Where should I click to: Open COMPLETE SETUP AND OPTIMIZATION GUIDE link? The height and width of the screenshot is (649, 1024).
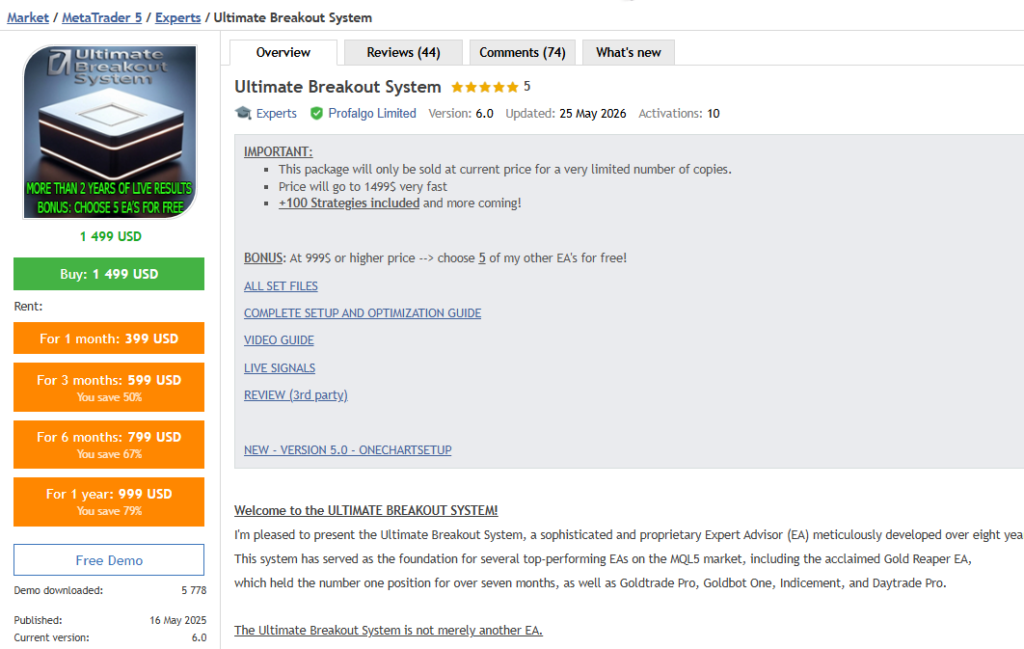click(x=362, y=313)
